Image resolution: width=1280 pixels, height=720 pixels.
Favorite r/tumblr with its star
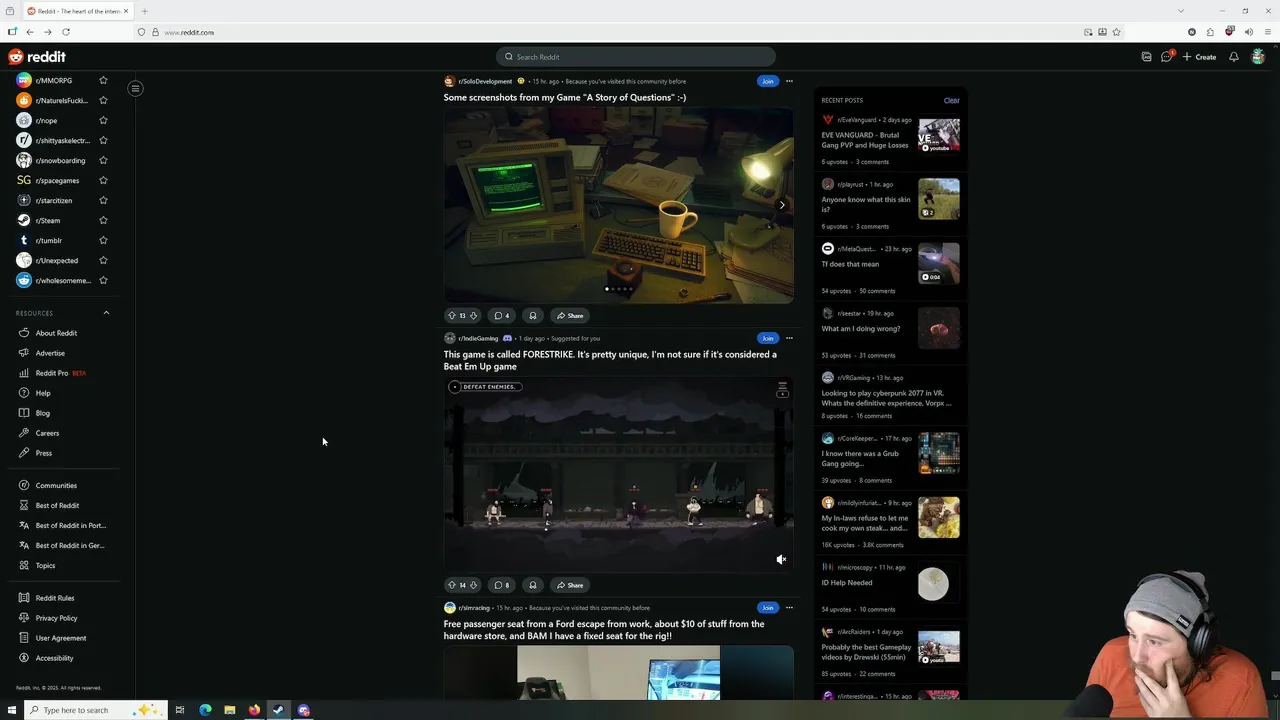(x=103, y=240)
